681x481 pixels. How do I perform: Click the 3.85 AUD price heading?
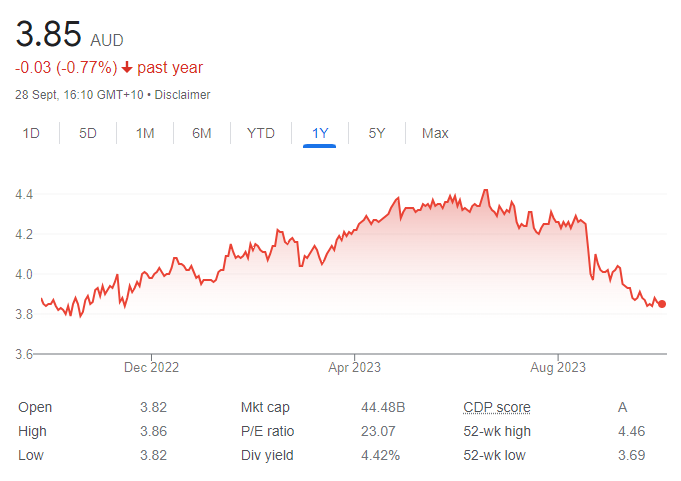coord(69,34)
